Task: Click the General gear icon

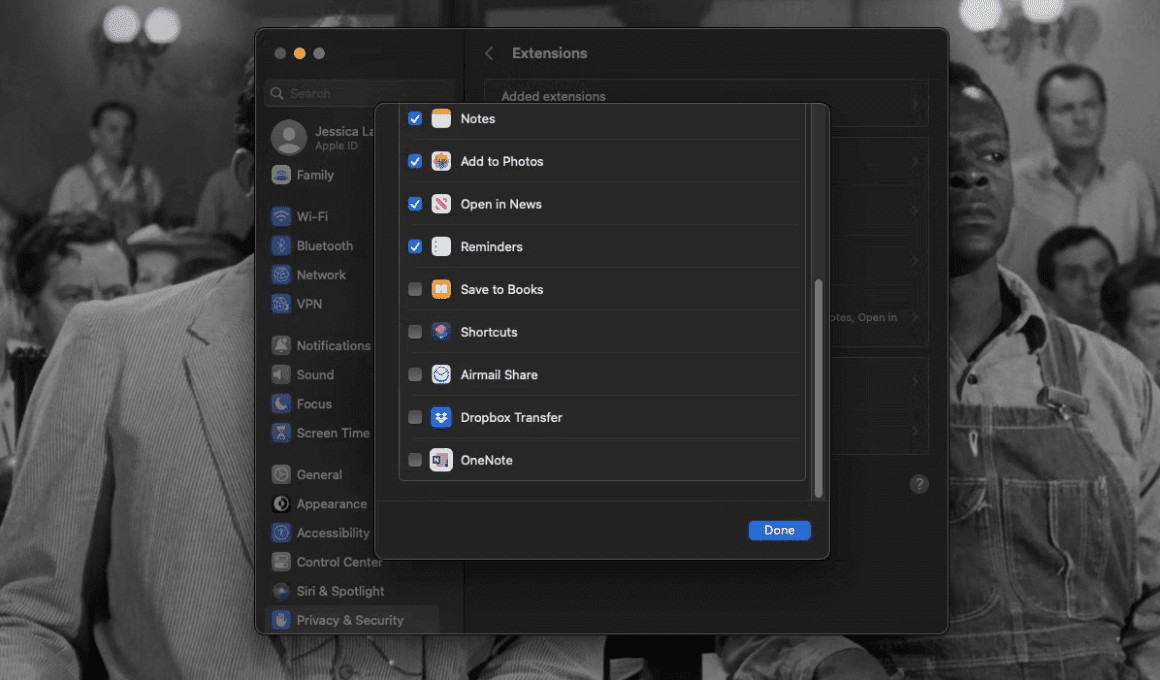Action: [x=281, y=474]
